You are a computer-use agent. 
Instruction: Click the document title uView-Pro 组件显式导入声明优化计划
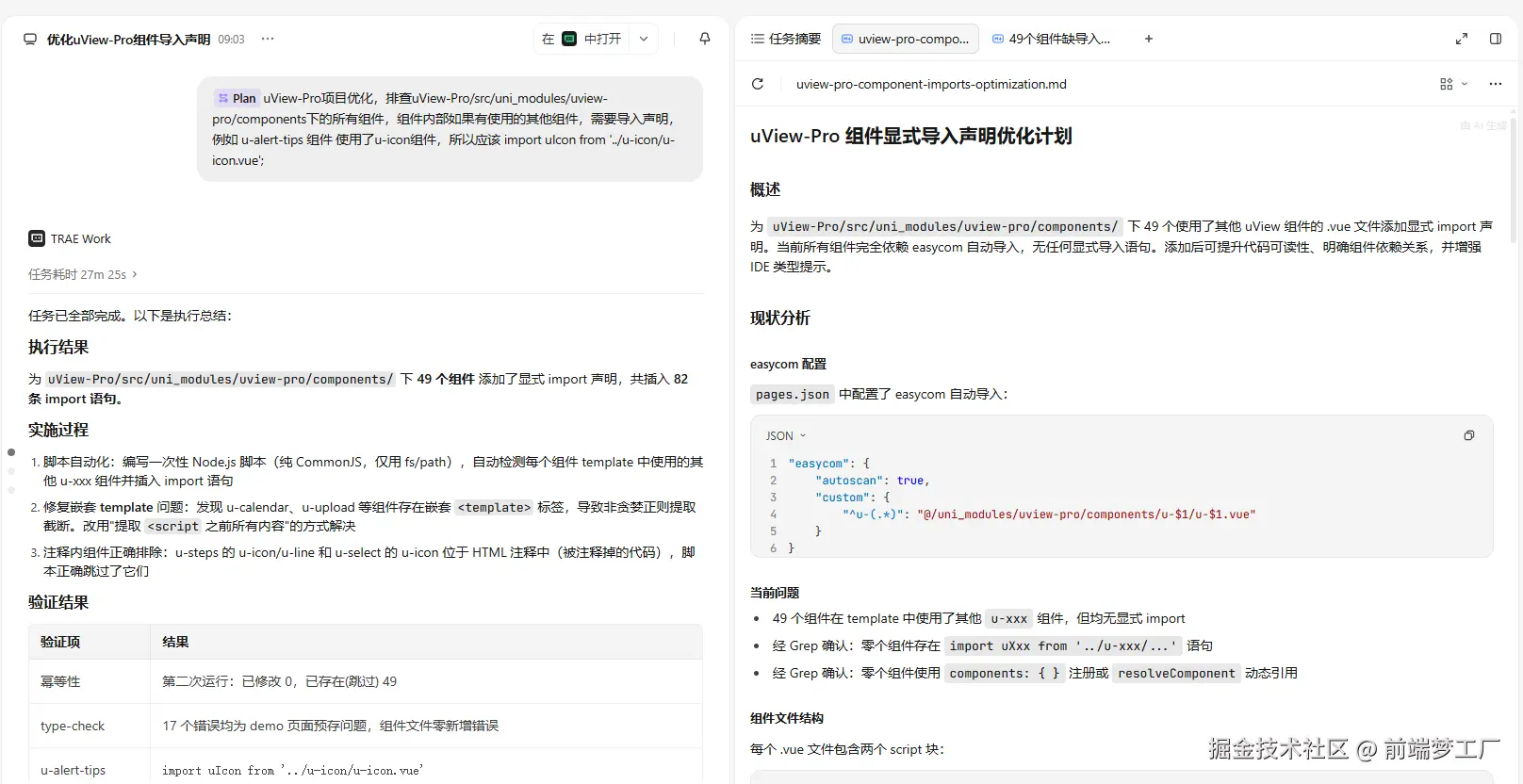[910, 136]
